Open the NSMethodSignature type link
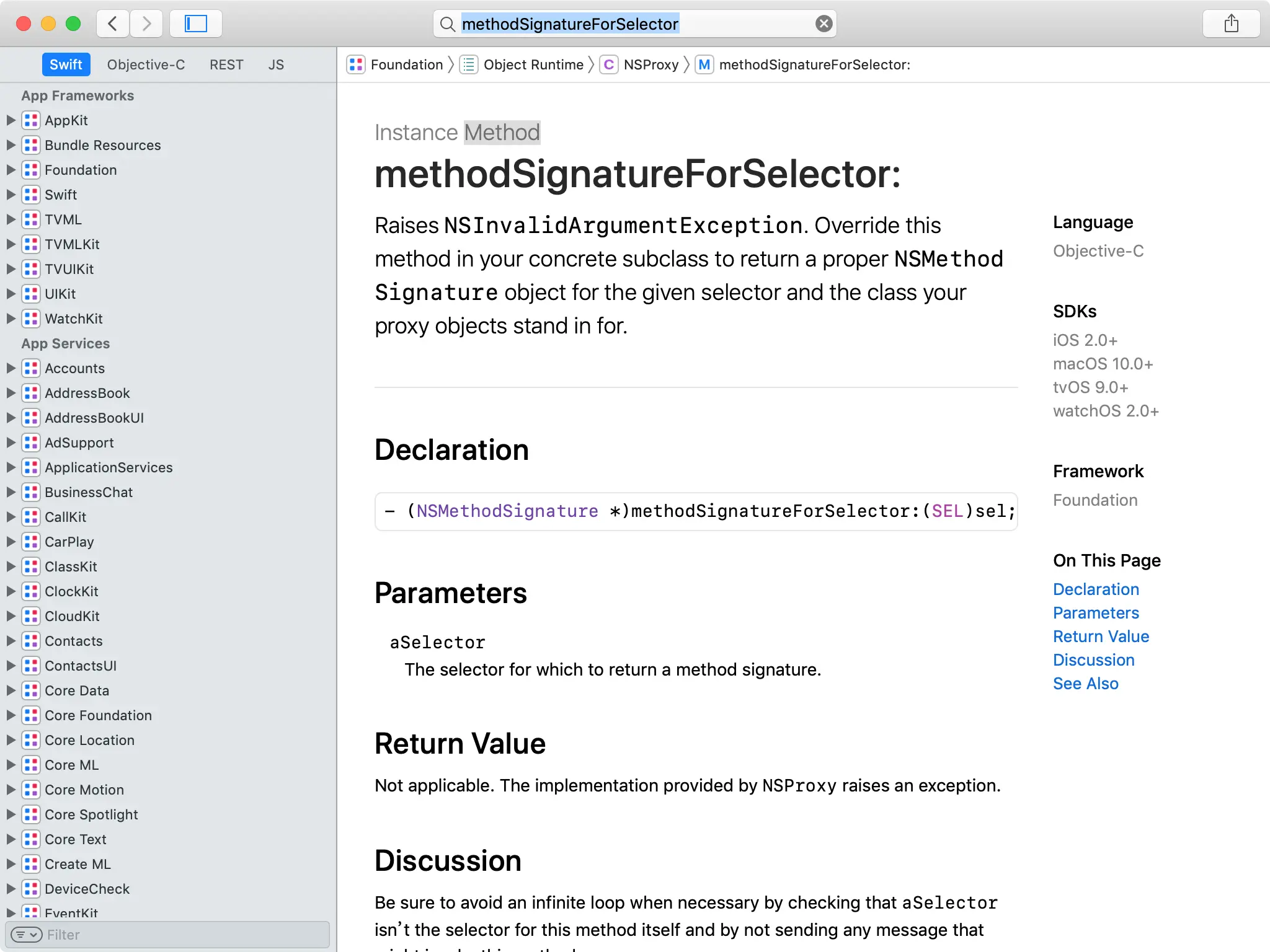The width and height of the screenshot is (1270, 952). tap(507, 511)
